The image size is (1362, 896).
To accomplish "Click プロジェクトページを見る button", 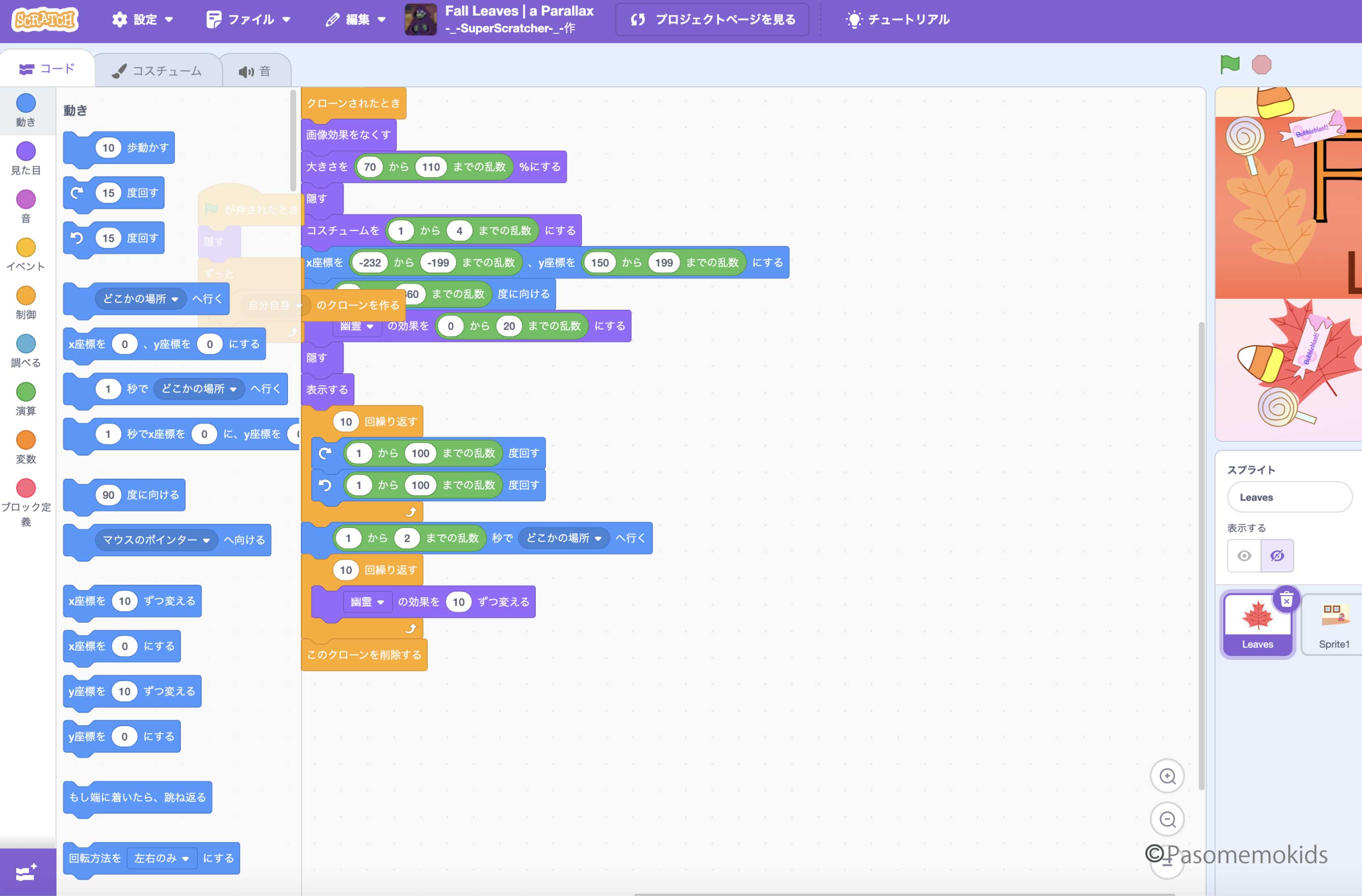I will tap(713, 19).
